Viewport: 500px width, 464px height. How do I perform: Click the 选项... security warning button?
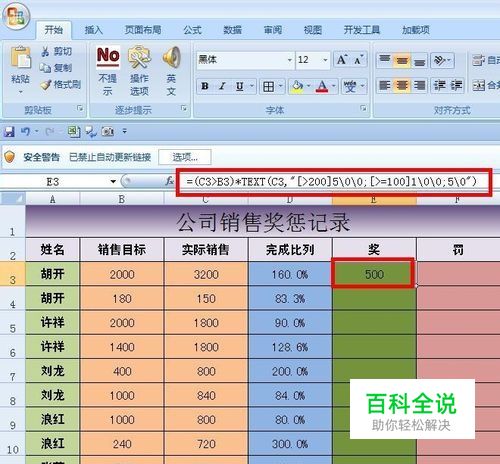185,157
